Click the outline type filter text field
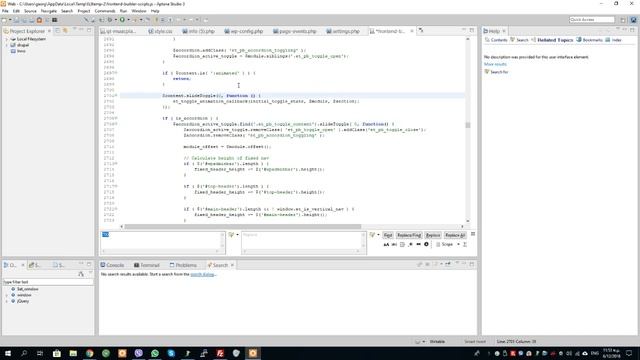 point(47,282)
